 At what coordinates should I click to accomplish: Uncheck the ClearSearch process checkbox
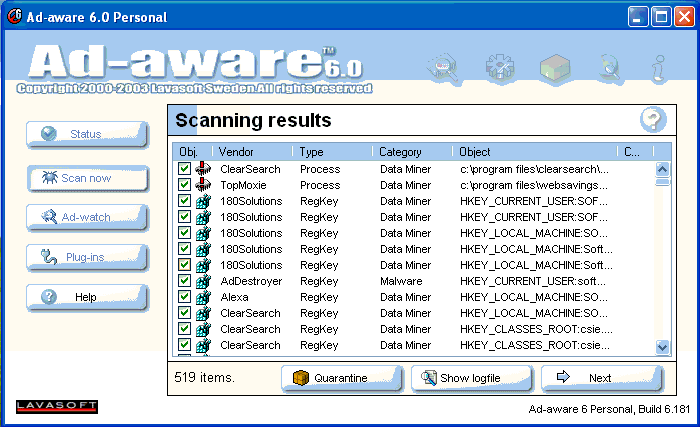coord(184,169)
